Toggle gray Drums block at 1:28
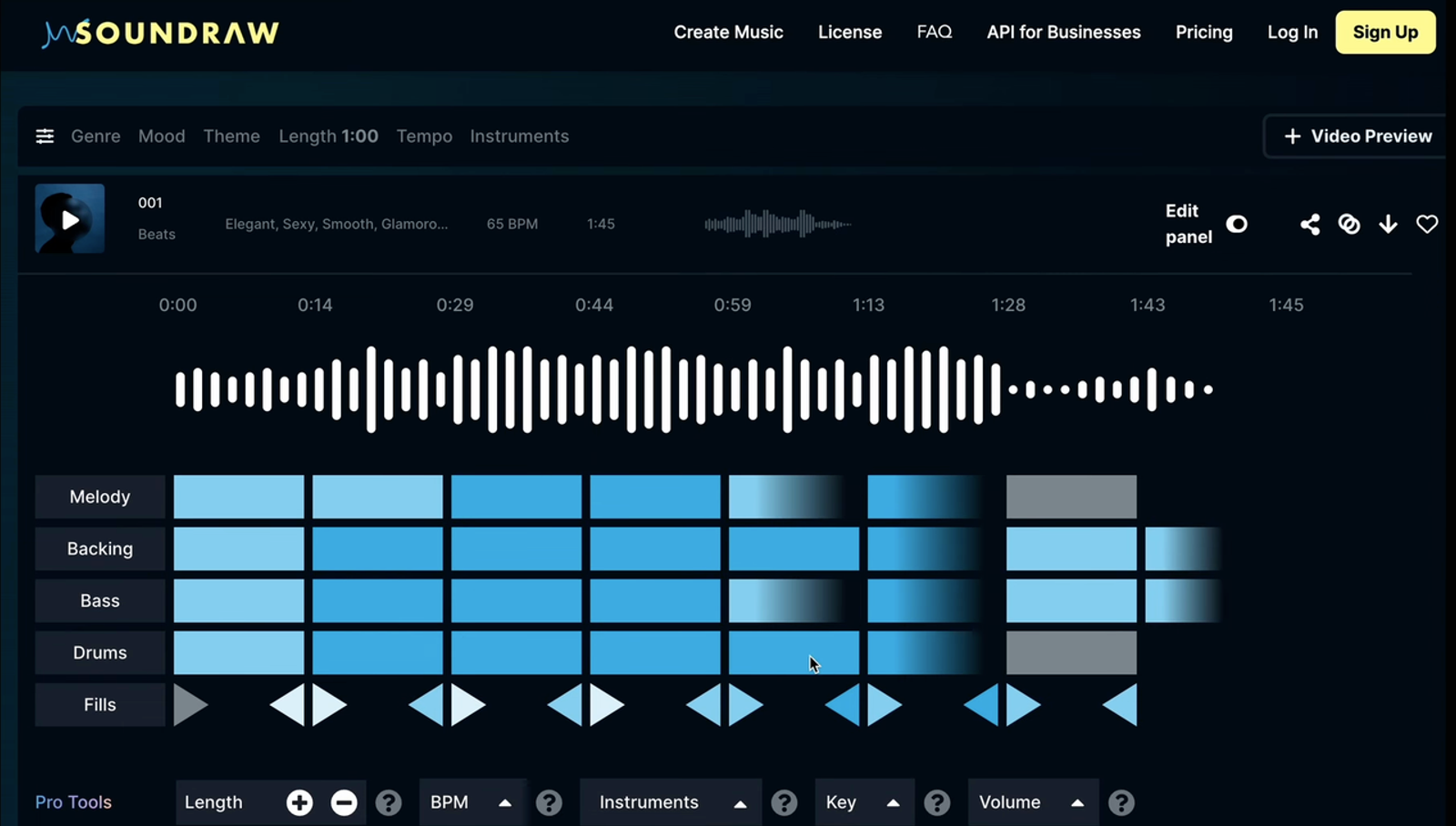The width and height of the screenshot is (1456, 826). (x=1071, y=652)
